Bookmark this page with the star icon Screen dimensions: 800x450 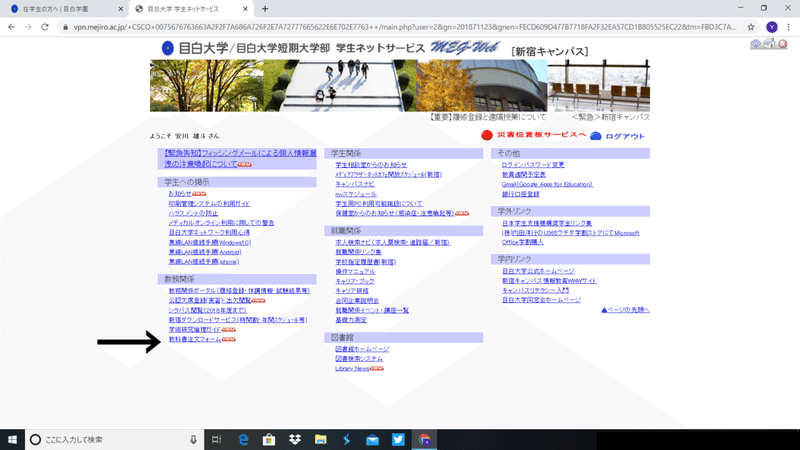point(751,27)
